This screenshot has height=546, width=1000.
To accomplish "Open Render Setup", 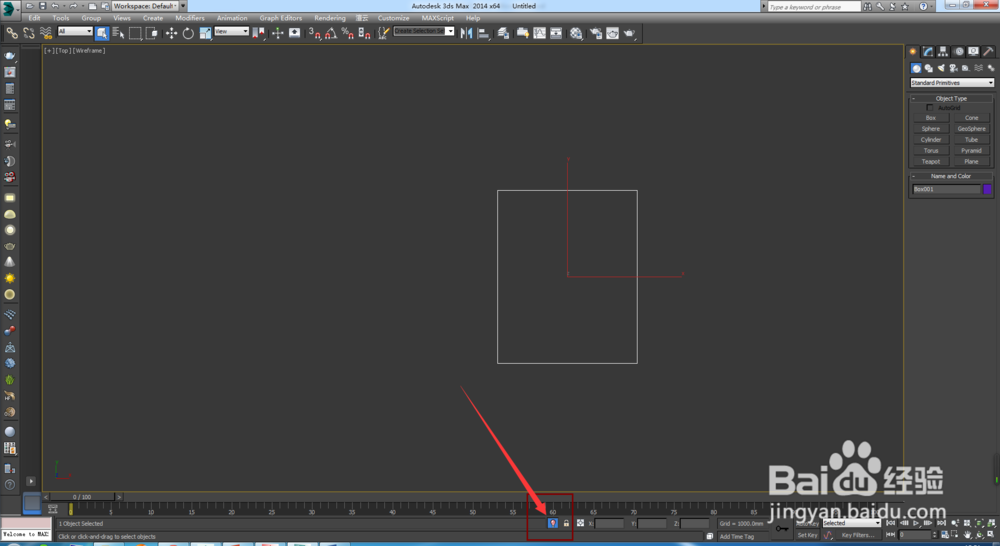I will pos(596,33).
